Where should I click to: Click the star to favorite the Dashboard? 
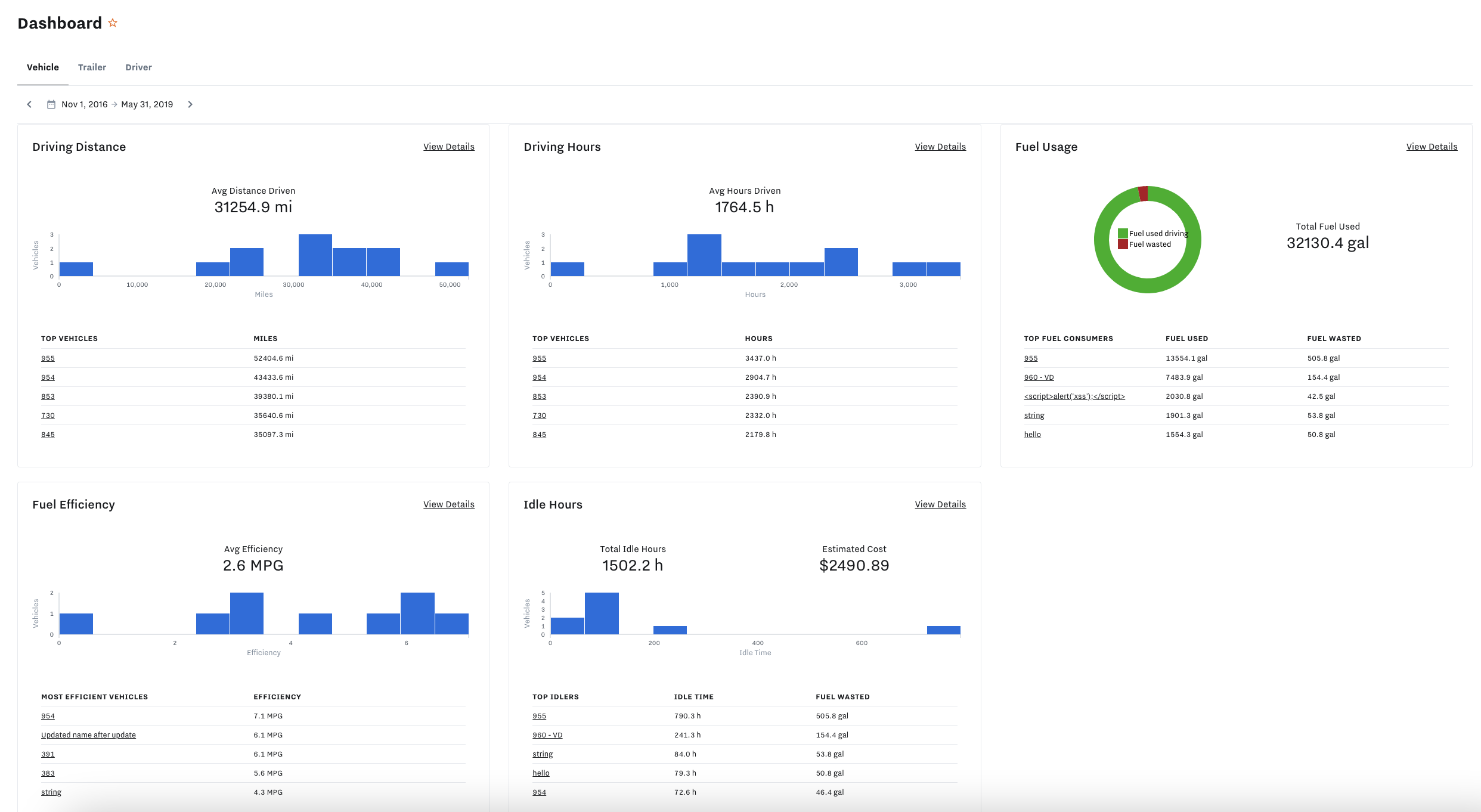coord(113,23)
